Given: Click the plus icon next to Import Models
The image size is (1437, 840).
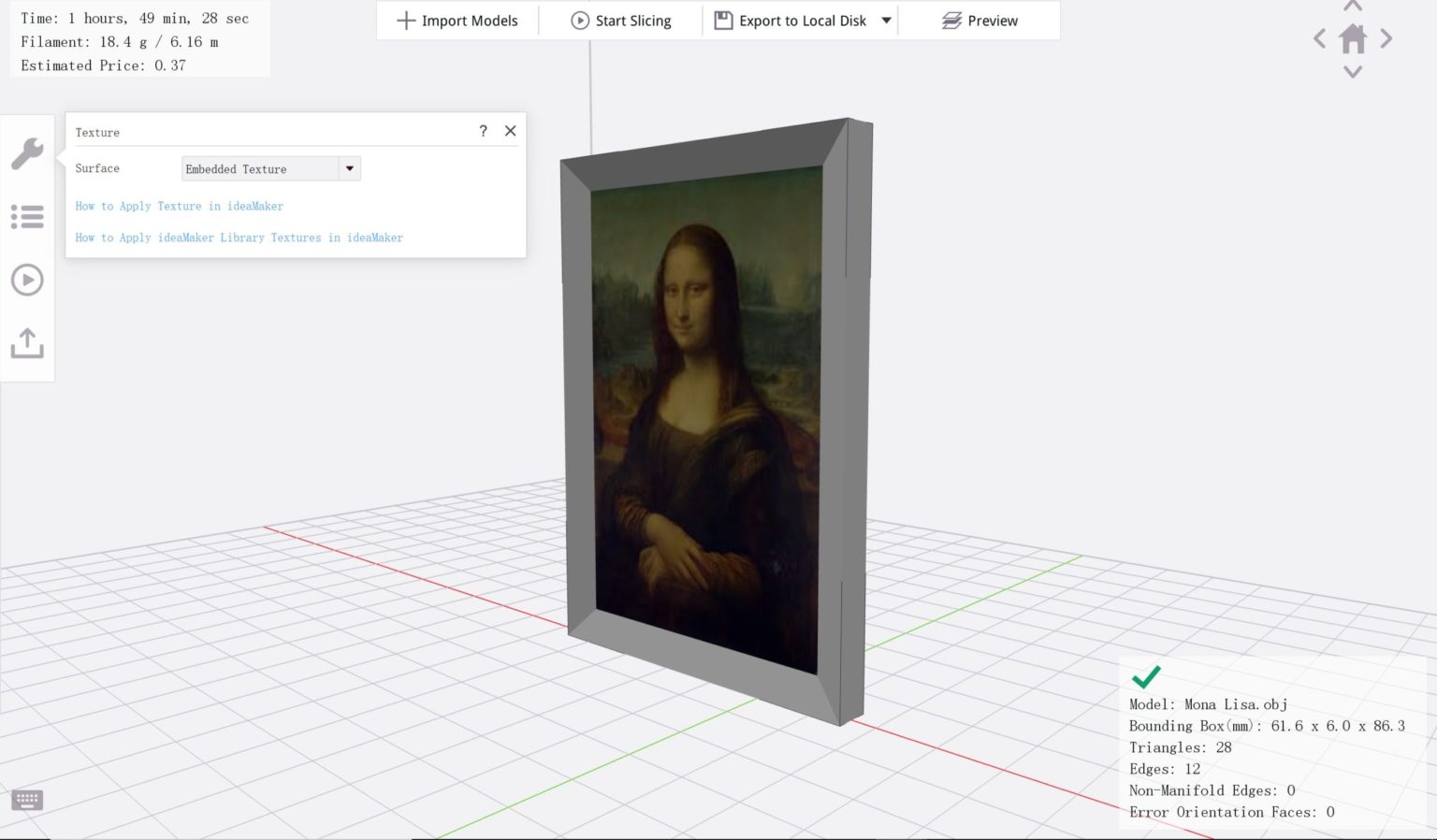Looking at the screenshot, I should point(405,20).
